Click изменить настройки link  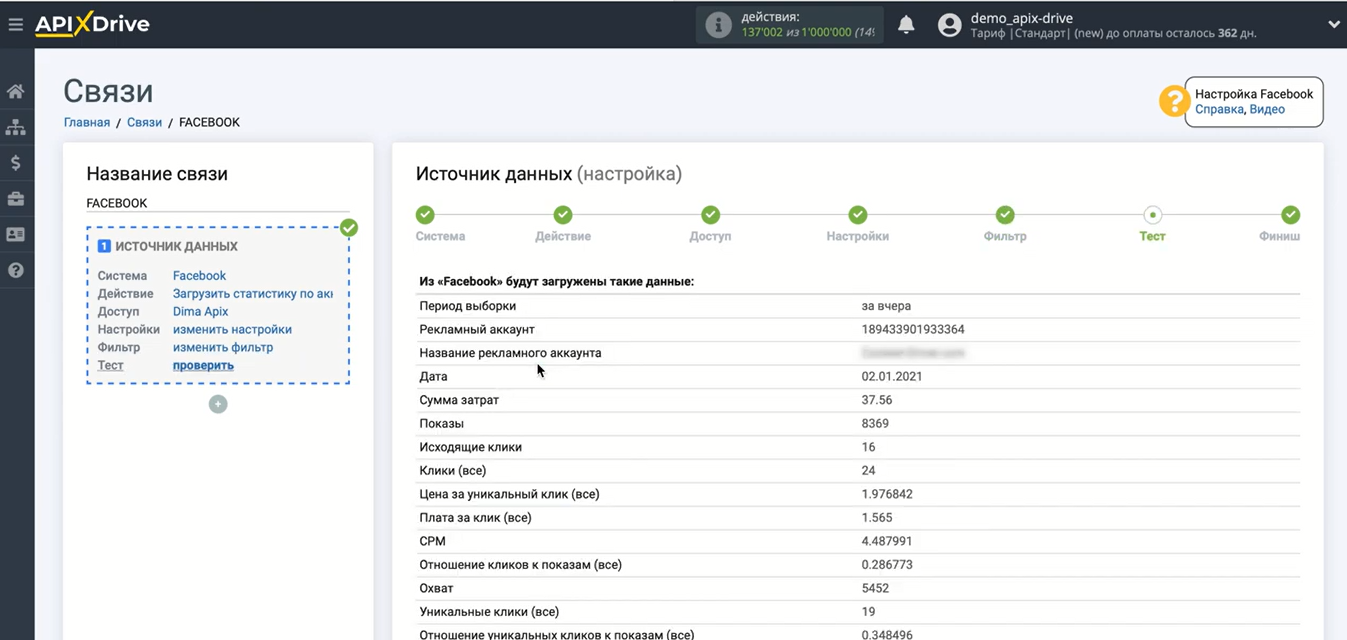point(232,330)
